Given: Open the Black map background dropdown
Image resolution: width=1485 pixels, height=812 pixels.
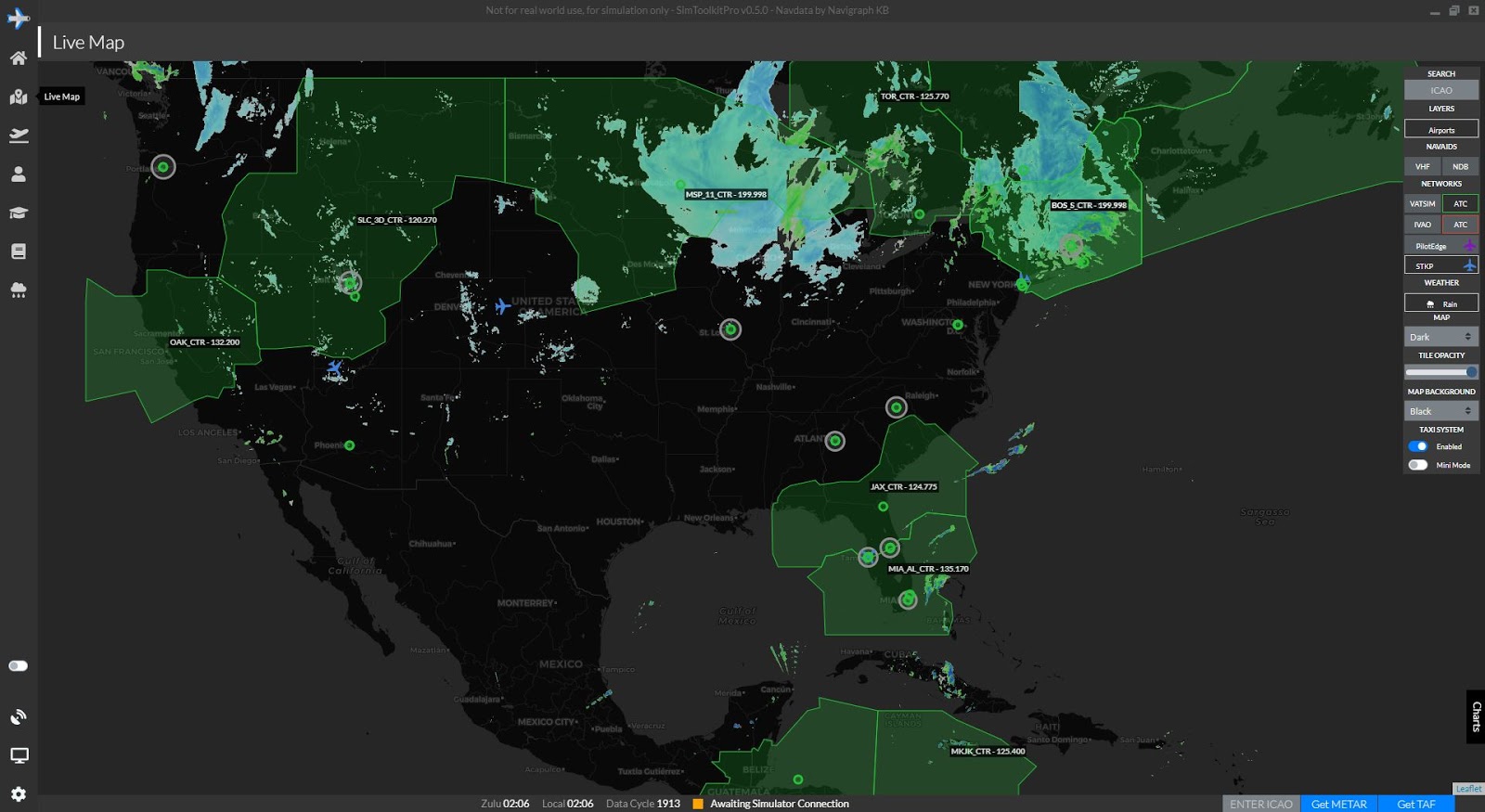Looking at the screenshot, I should click(1441, 411).
